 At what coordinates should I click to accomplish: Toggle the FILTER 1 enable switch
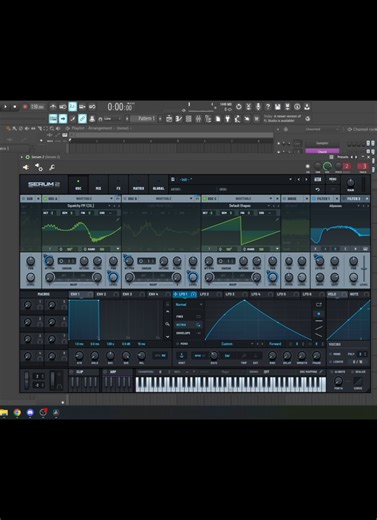click(314, 199)
